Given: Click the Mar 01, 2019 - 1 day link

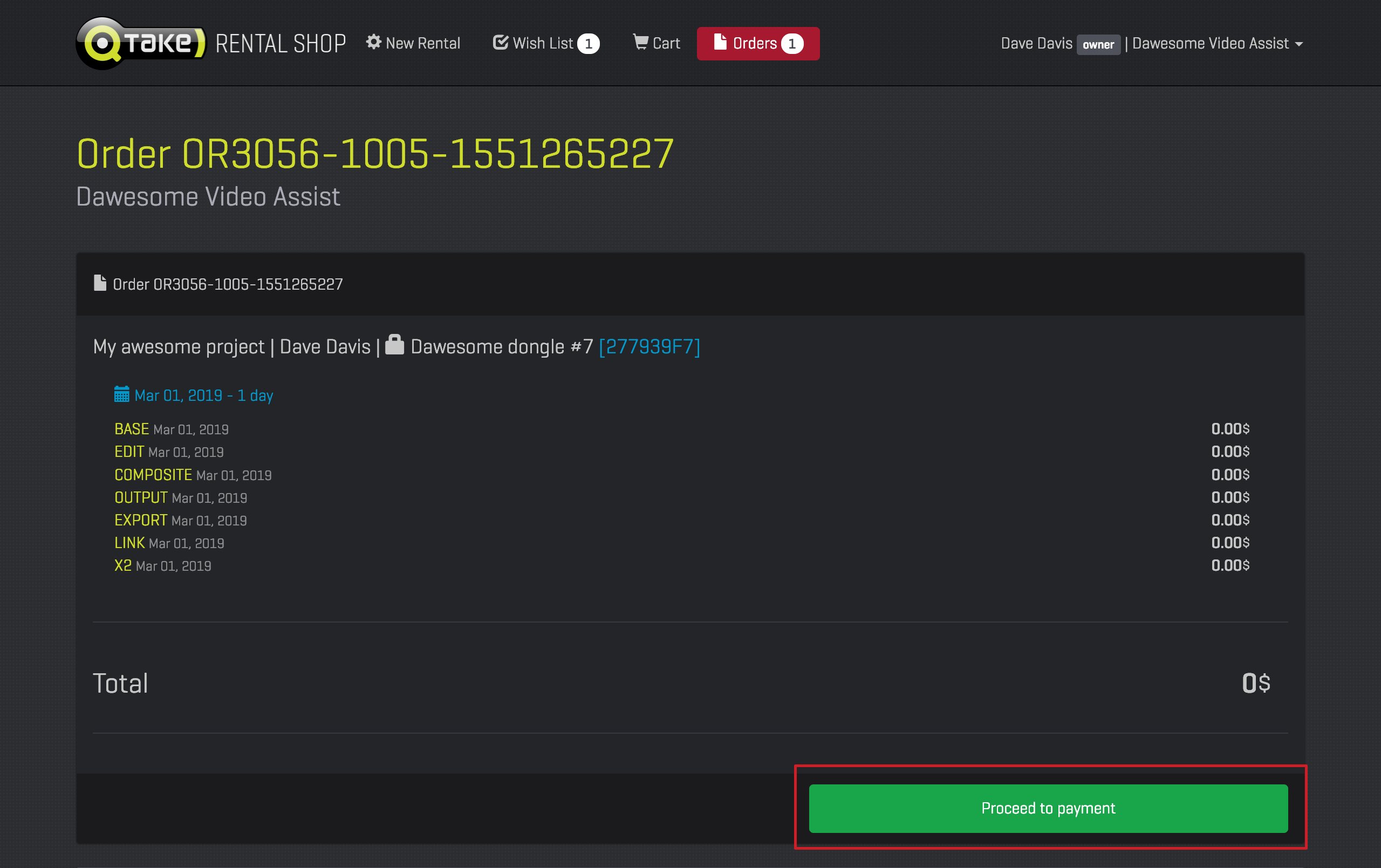Looking at the screenshot, I should 203,396.
